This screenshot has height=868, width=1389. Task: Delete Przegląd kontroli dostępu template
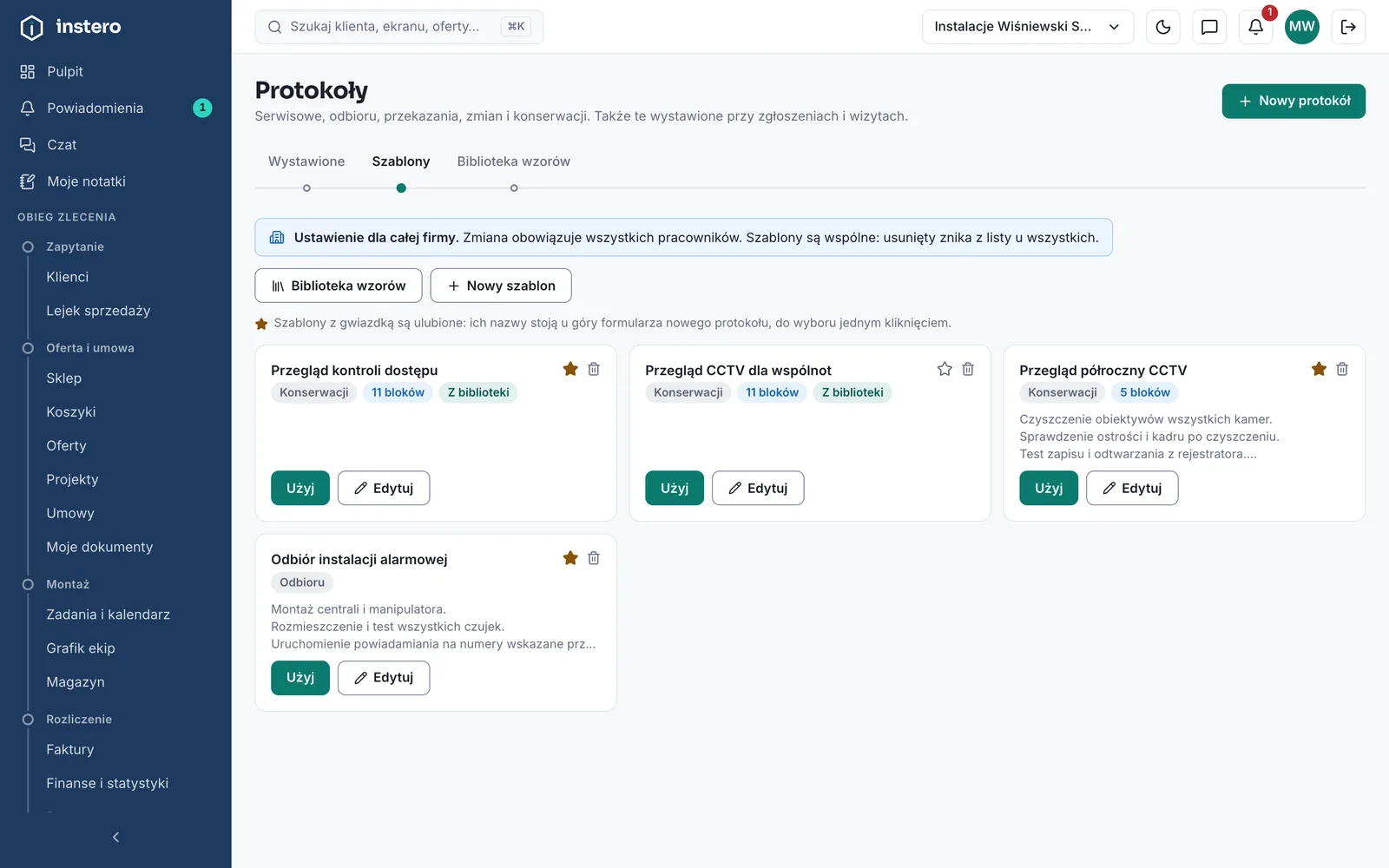click(594, 369)
